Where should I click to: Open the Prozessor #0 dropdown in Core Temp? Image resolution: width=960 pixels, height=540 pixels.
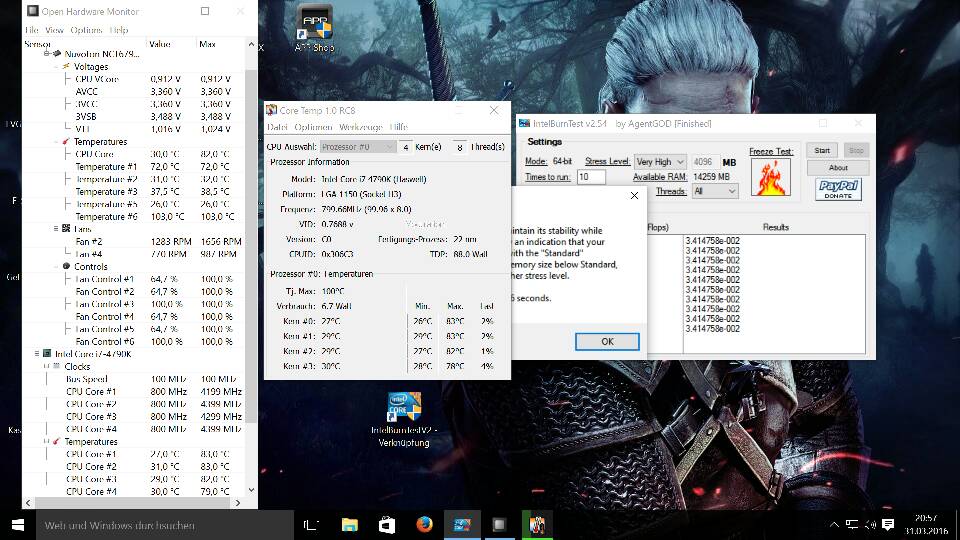(358, 147)
